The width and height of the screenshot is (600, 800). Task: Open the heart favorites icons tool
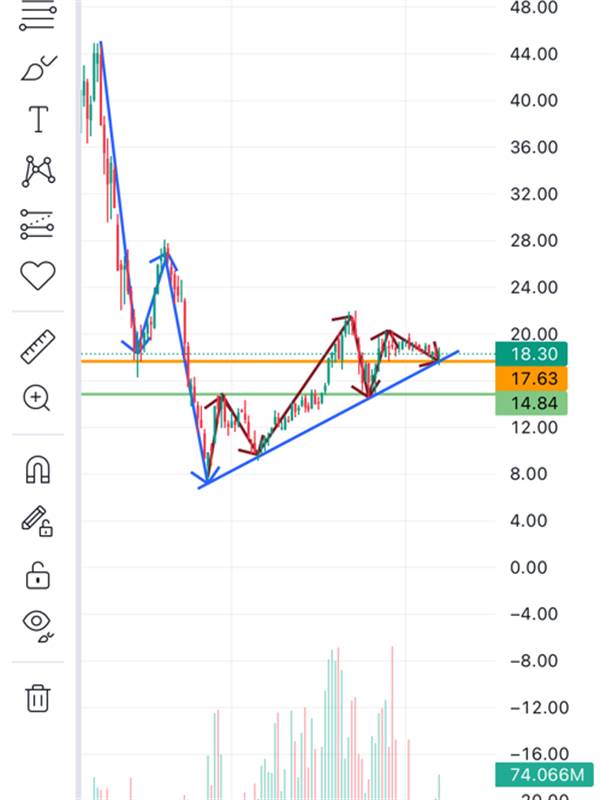[38, 276]
